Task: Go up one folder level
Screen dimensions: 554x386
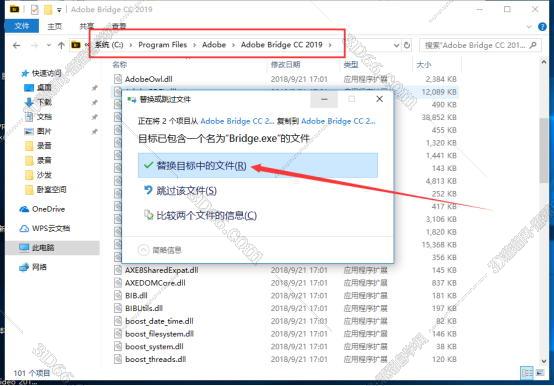Action: 61,45
